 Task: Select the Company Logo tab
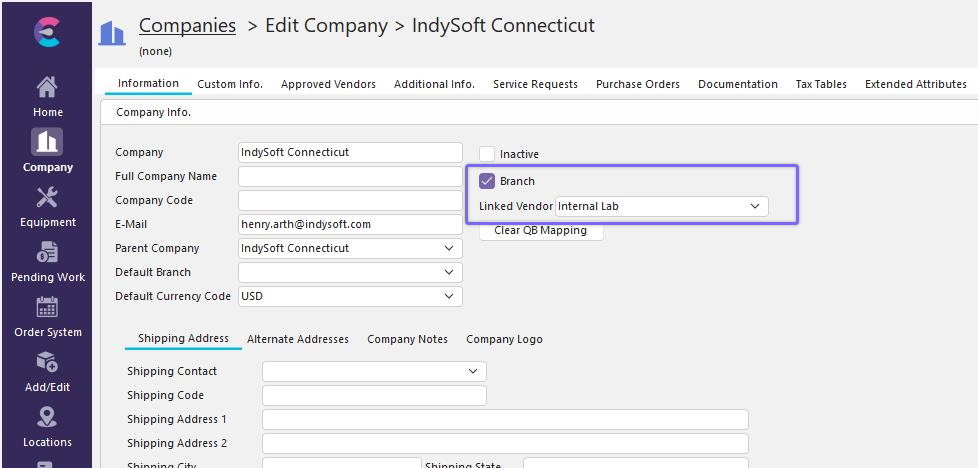[x=504, y=339]
